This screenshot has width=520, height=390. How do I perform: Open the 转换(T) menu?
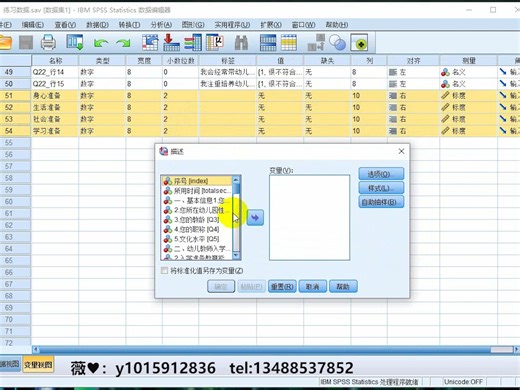(130, 25)
